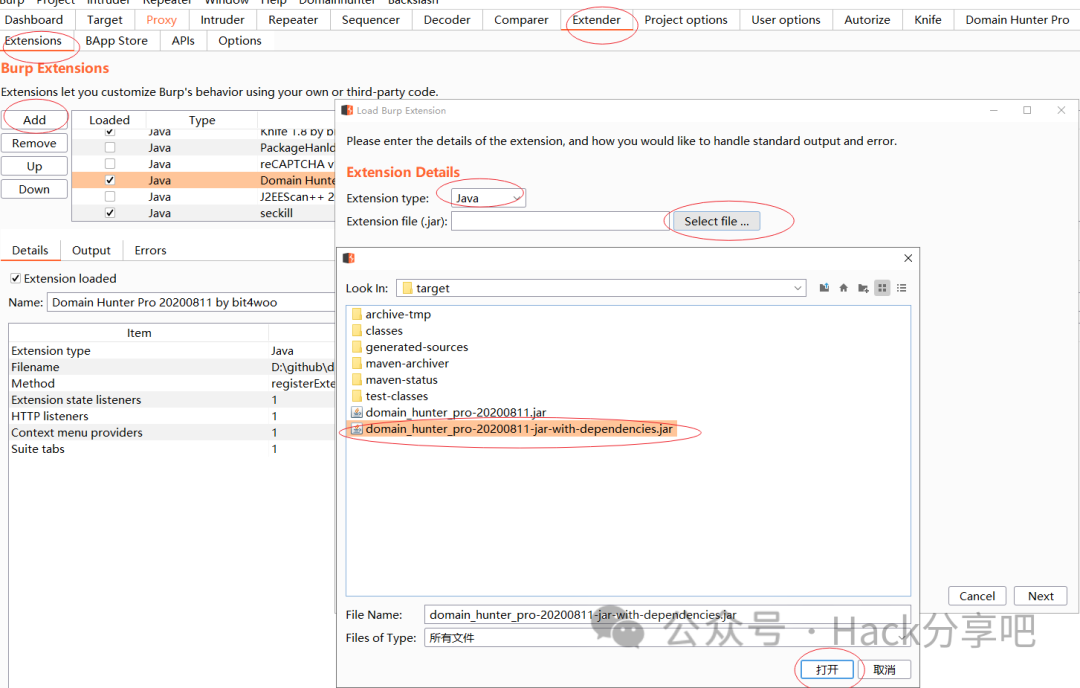Click Next in Load Burp Extension dialog
Screen dimensions: 1080x688
(1041, 596)
